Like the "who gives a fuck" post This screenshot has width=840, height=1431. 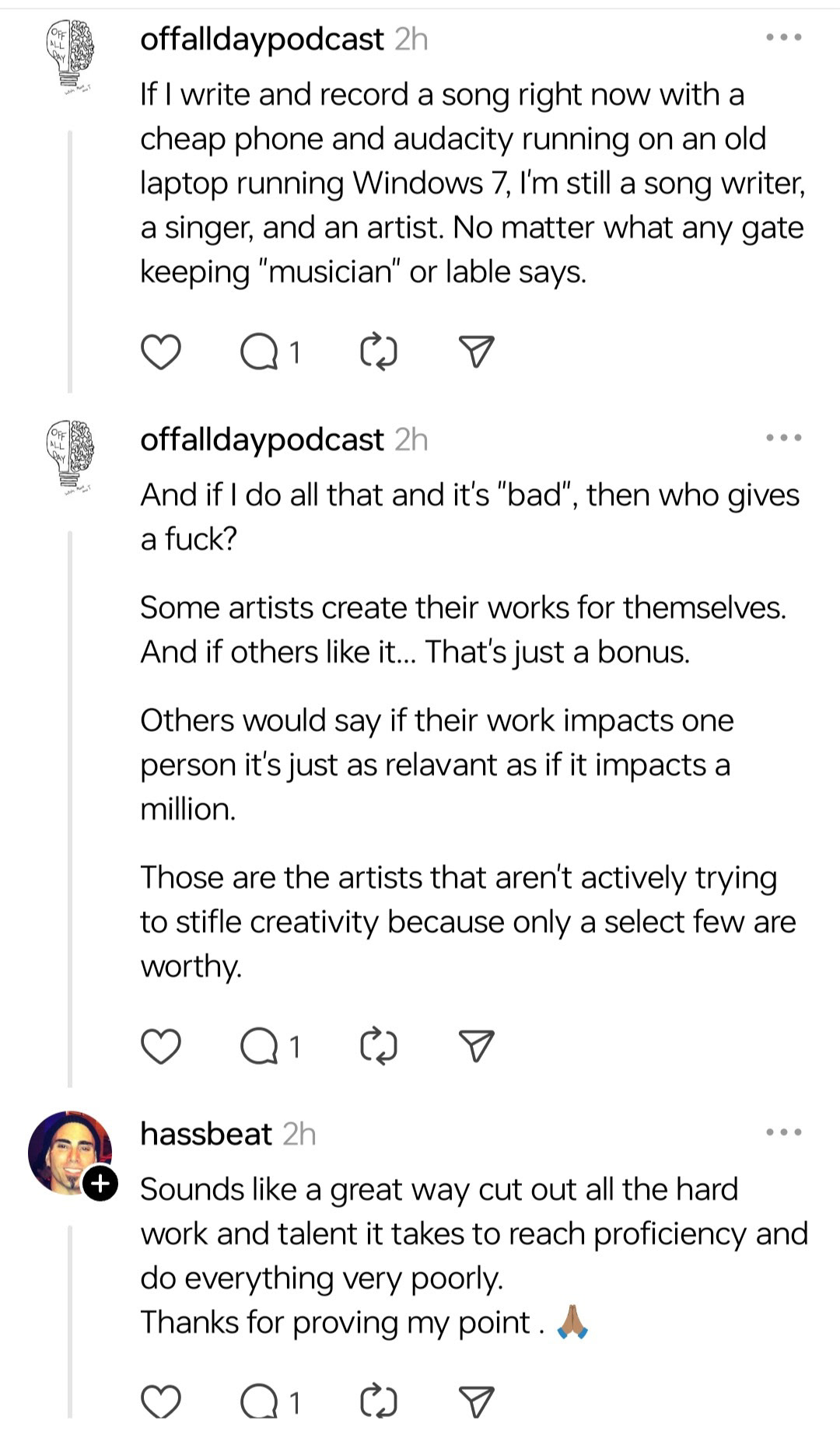click(x=161, y=1046)
